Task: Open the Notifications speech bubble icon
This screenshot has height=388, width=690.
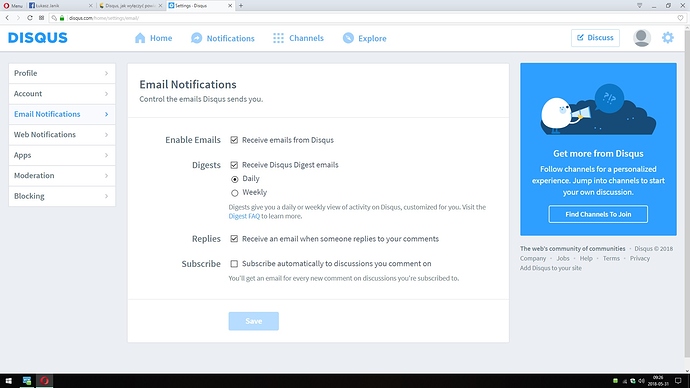Action: [196, 38]
